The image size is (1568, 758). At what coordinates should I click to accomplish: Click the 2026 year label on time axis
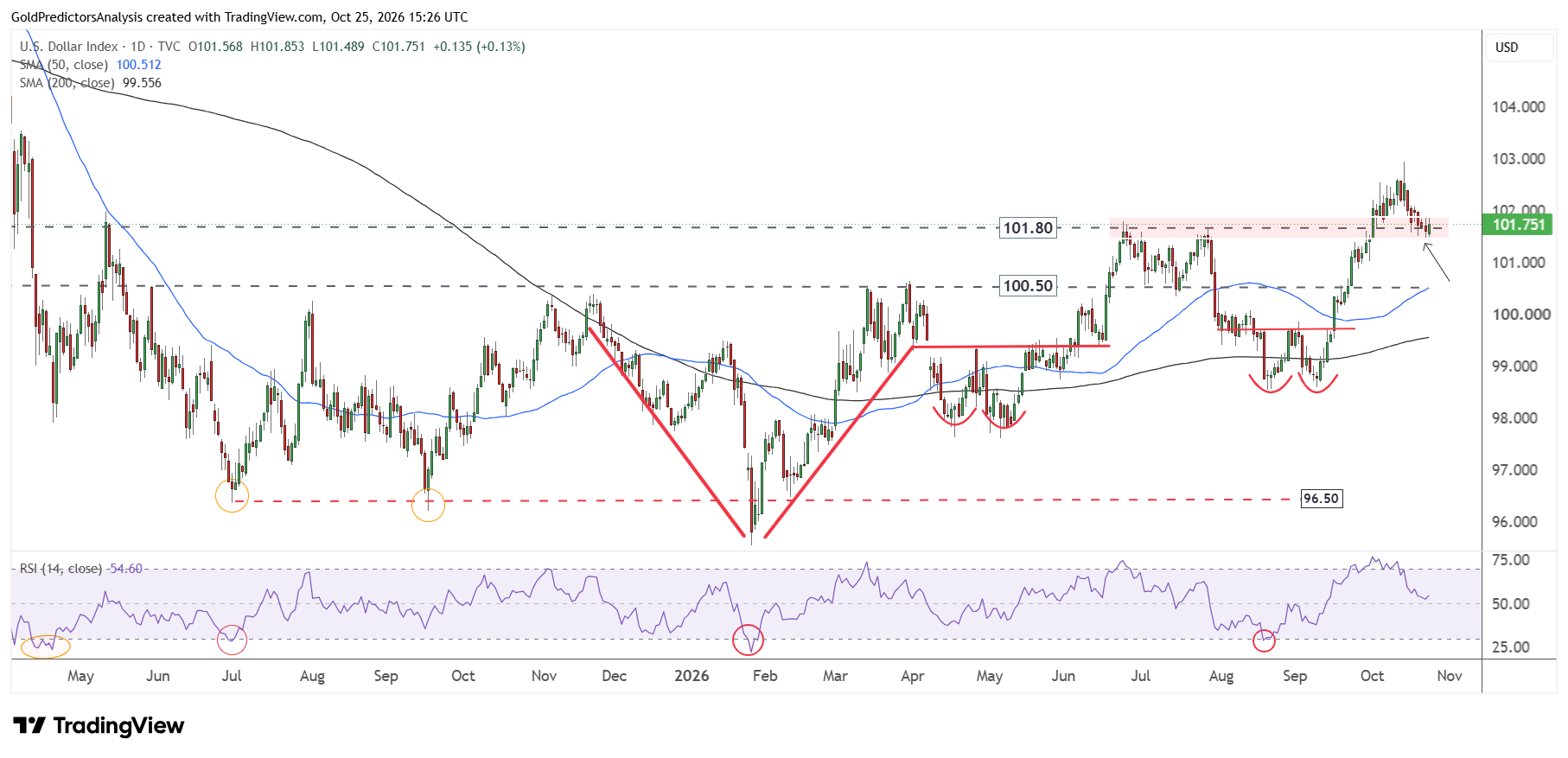click(x=692, y=676)
